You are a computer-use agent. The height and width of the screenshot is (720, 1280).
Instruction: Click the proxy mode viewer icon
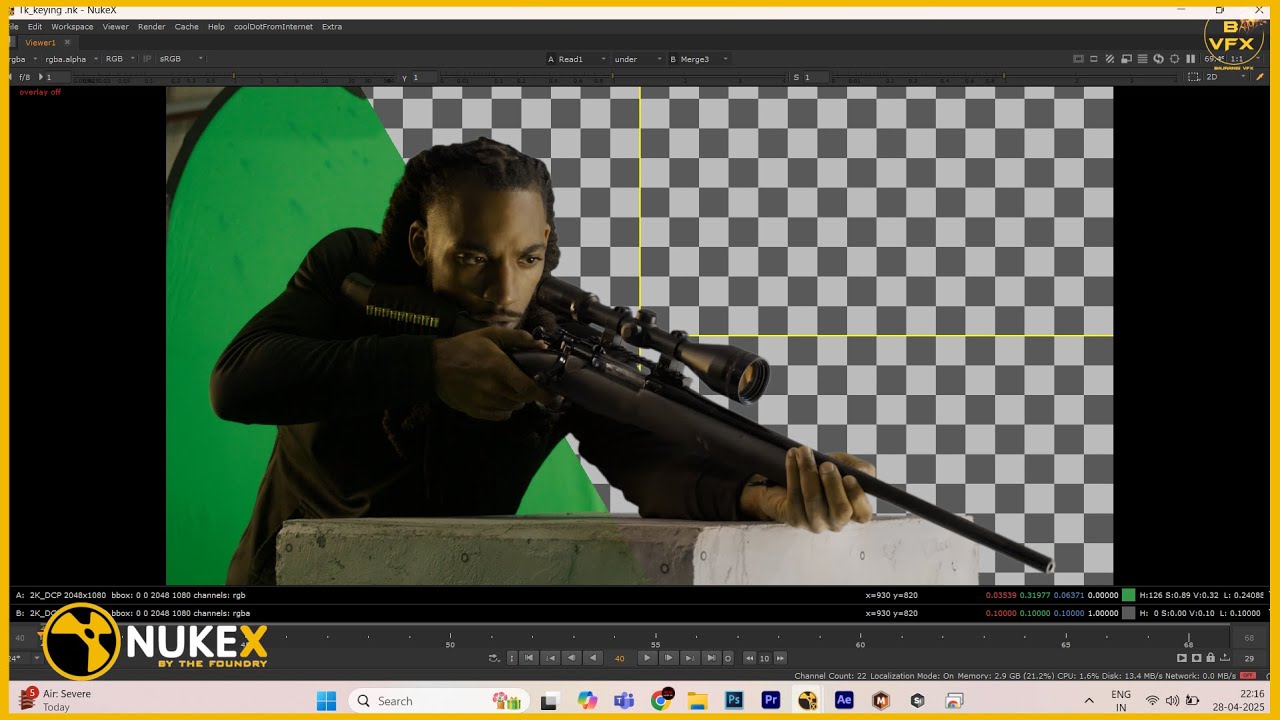pyautogui.click(x=1094, y=59)
